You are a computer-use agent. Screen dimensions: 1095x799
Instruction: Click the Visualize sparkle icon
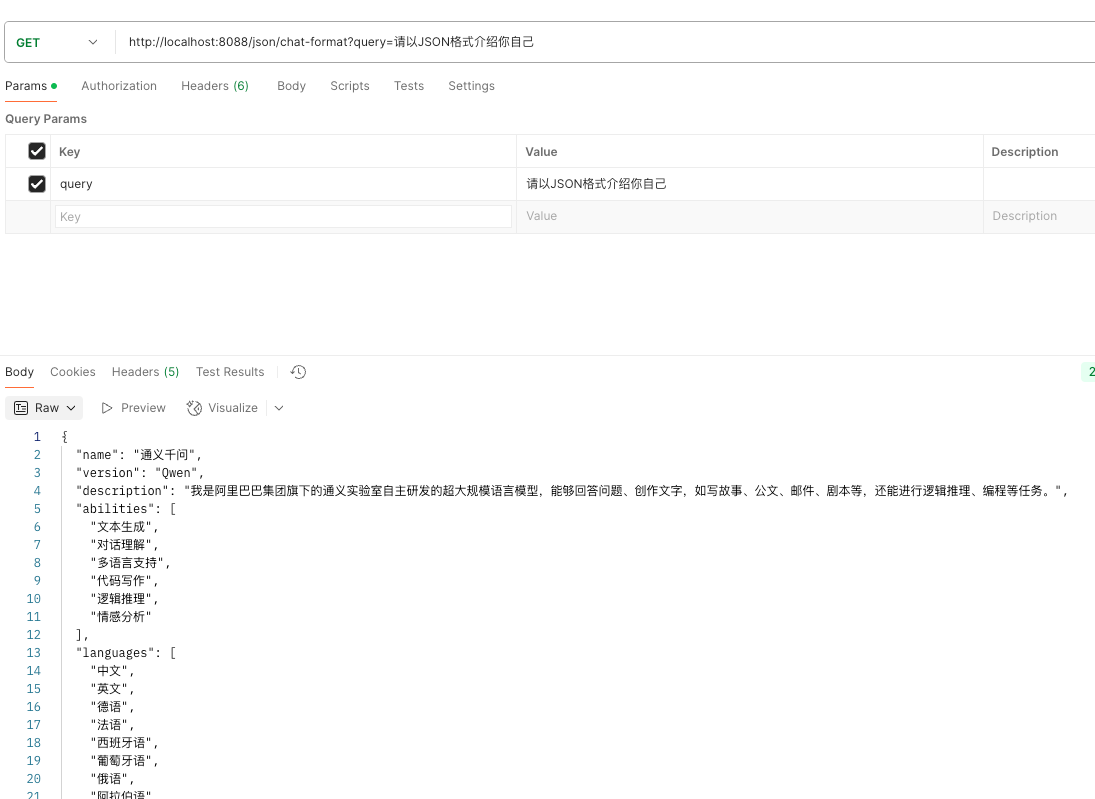click(x=195, y=408)
